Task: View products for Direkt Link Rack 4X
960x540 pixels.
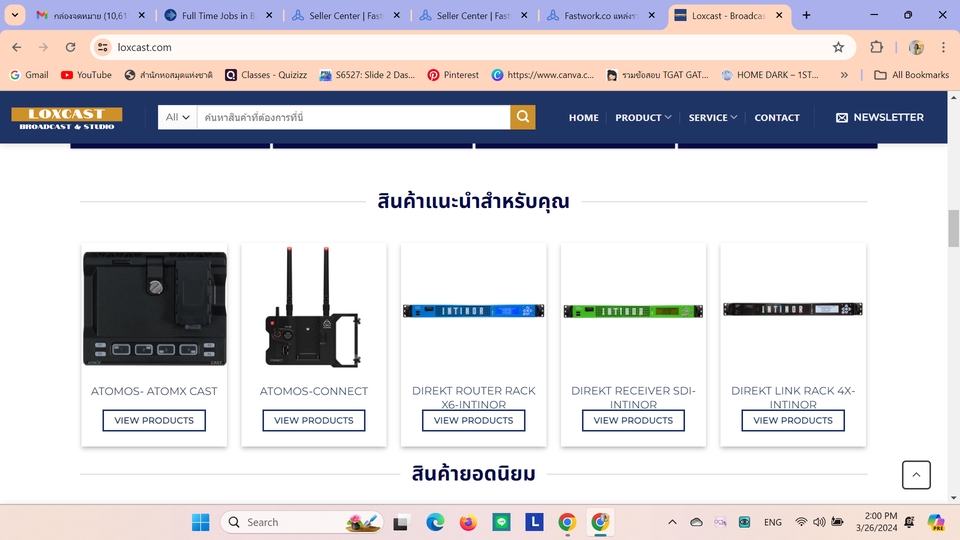Action: pyautogui.click(x=793, y=421)
